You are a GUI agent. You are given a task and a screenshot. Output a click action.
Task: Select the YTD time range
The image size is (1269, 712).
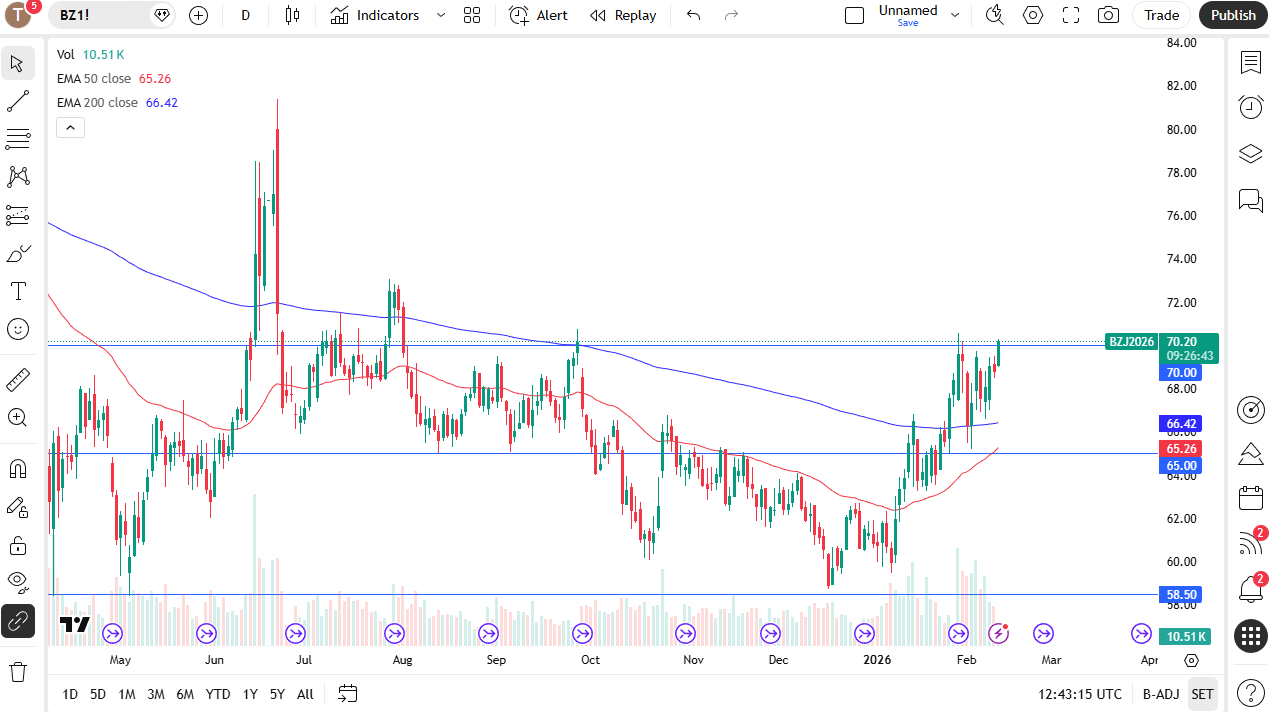pos(217,694)
